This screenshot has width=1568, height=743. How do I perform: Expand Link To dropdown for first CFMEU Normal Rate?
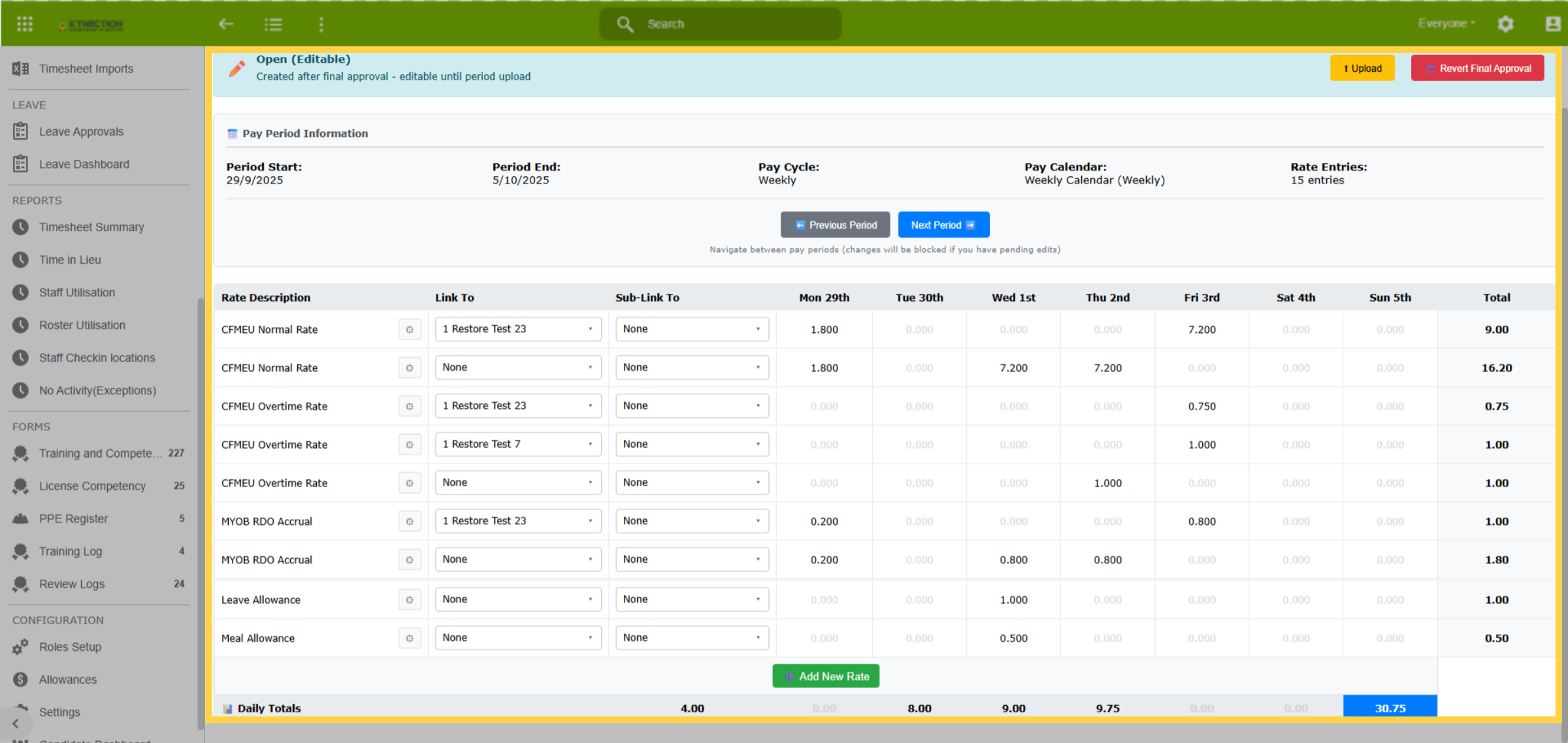pos(518,329)
